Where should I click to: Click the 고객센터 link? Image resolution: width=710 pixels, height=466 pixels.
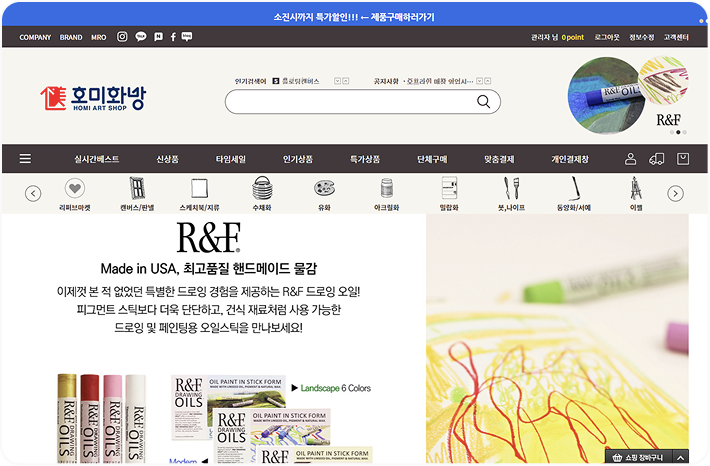pos(676,37)
